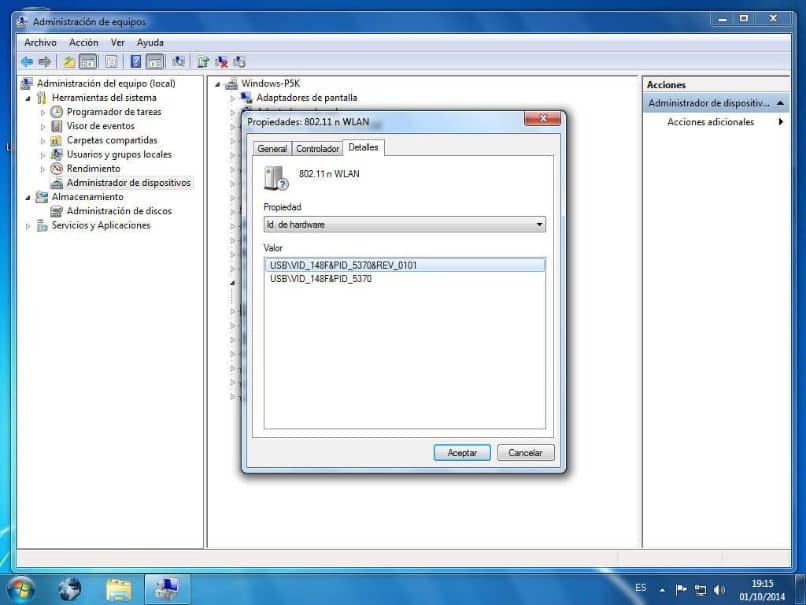Screen dimensions: 806x605
Task: Select Rendimiento in tree
Action: pos(93,169)
